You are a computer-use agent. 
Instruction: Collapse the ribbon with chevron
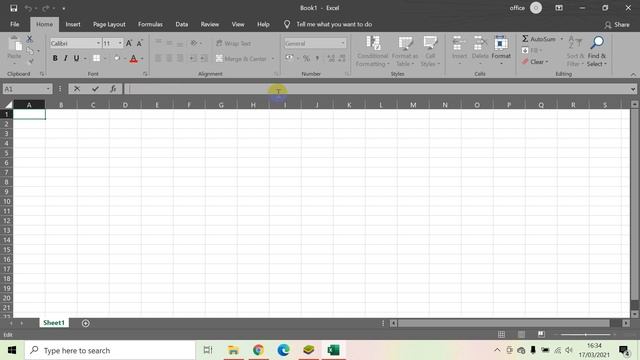click(x=633, y=74)
